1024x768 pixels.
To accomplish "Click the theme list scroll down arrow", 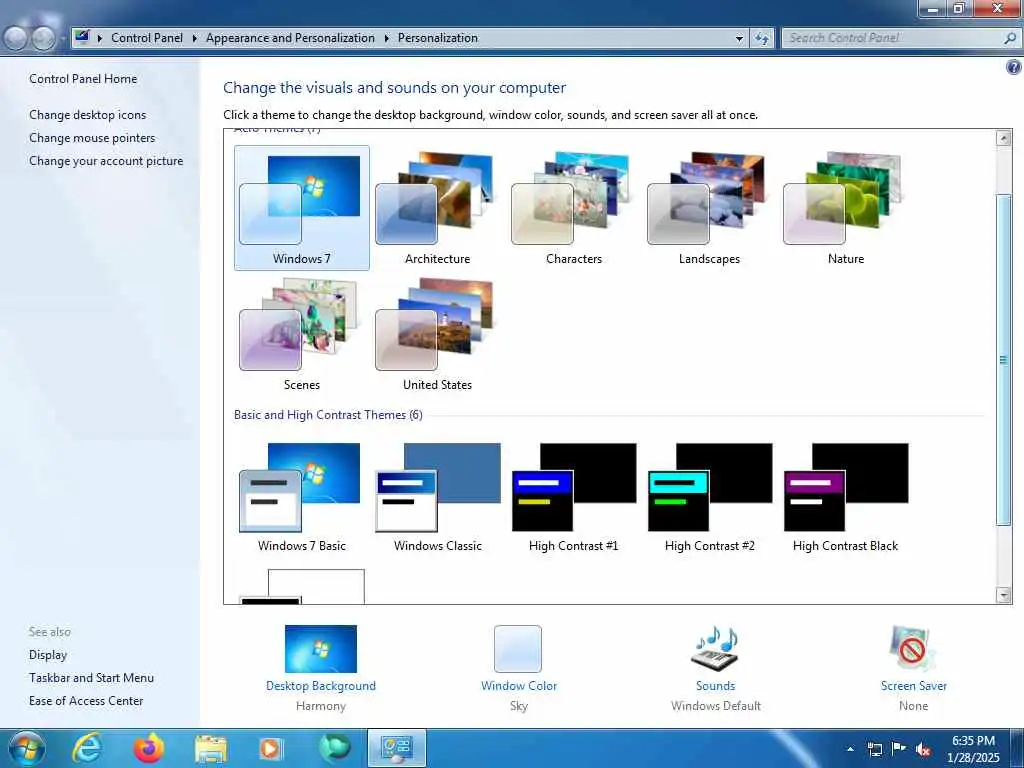I will [x=1003, y=594].
